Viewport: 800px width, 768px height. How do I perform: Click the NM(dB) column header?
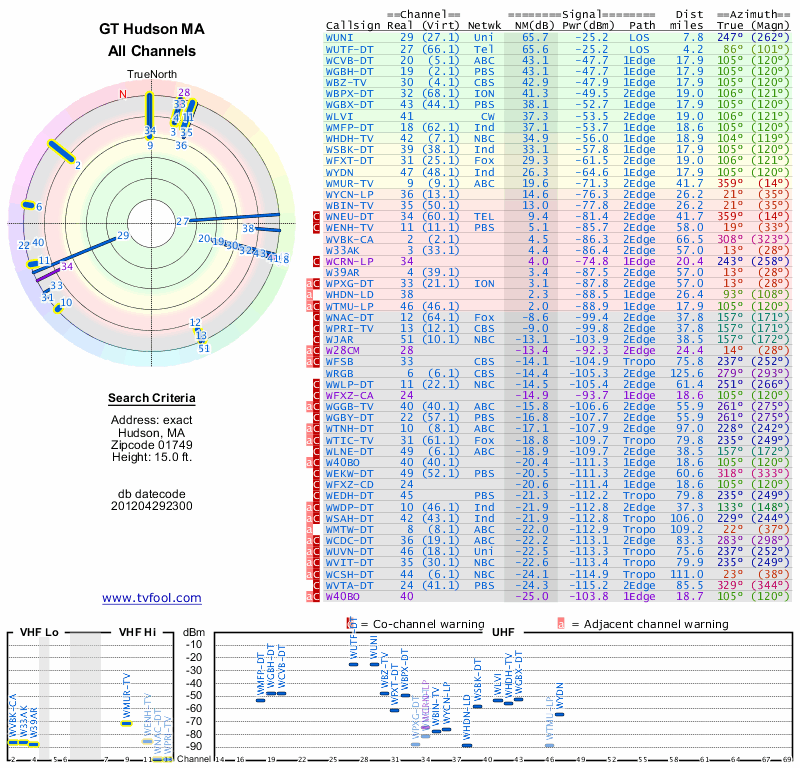pyautogui.click(x=531, y=26)
